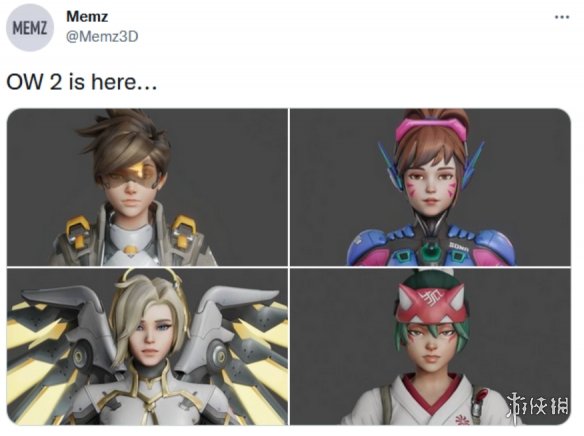Image resolution: width=584 pixels, height=436 pixels.
Task: Click Kiriko's white kimono collar
Action: click(x=432, y=395)
